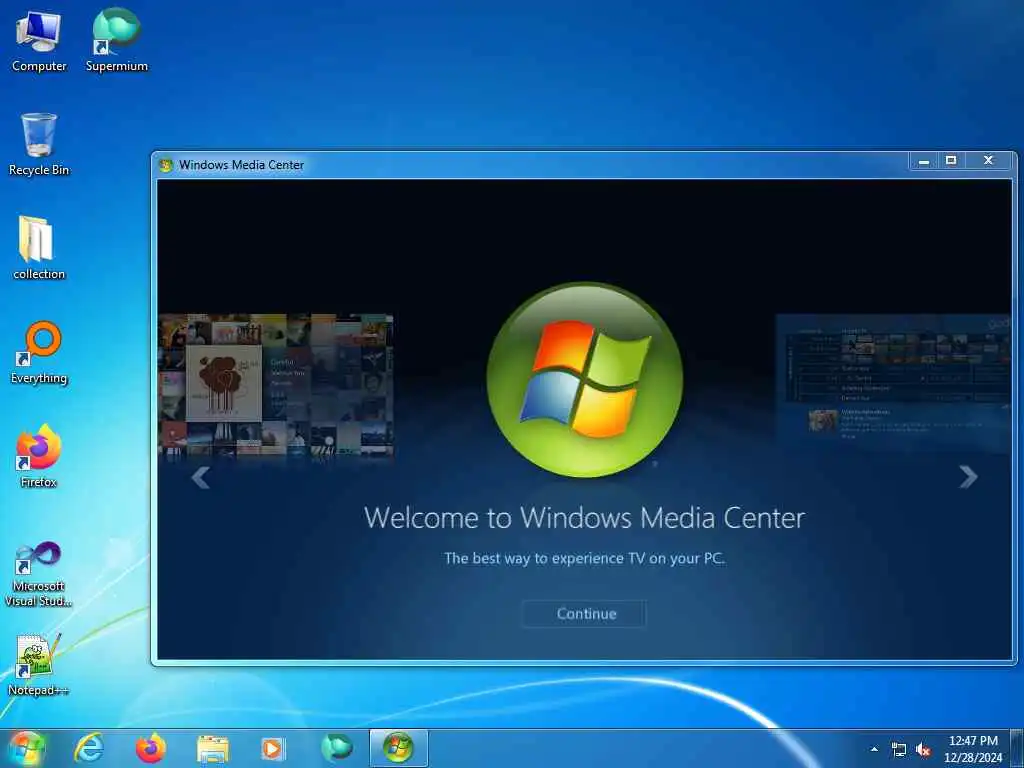1024x768 pixels.
Task: Select the Firefox desktop shortcut
Action: pos(39,456)
